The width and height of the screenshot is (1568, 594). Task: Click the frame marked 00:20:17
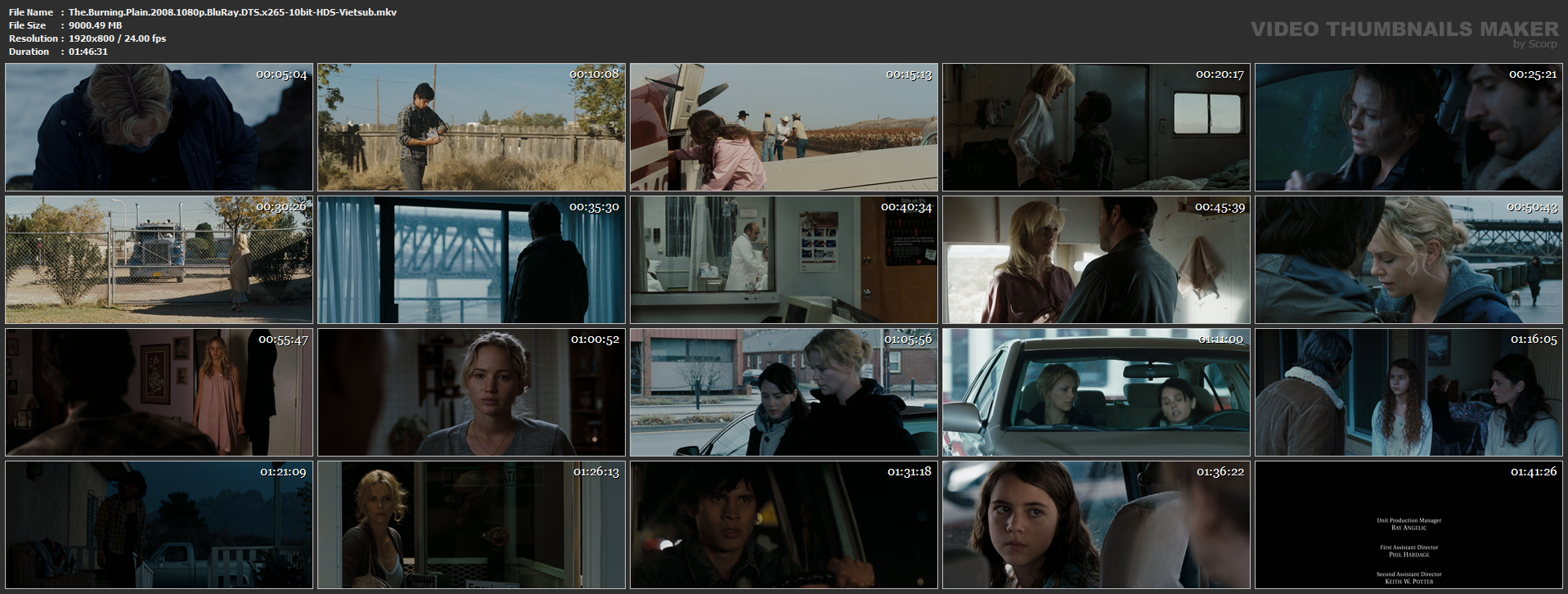pyautogui.click(x=1096, y=127)
